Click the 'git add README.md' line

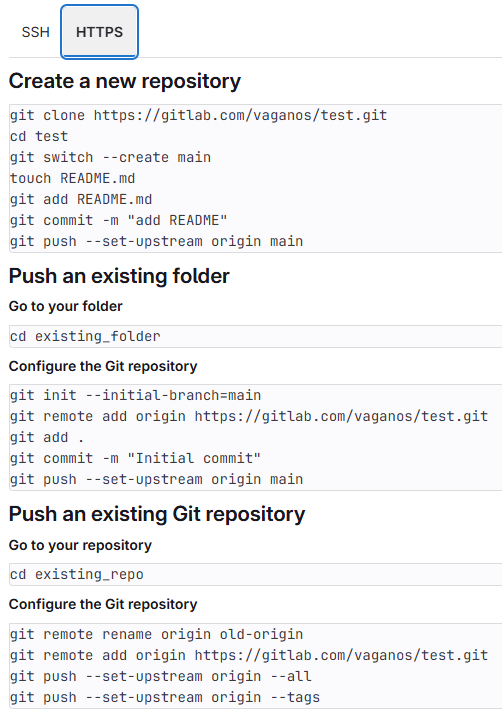(81, 199)
